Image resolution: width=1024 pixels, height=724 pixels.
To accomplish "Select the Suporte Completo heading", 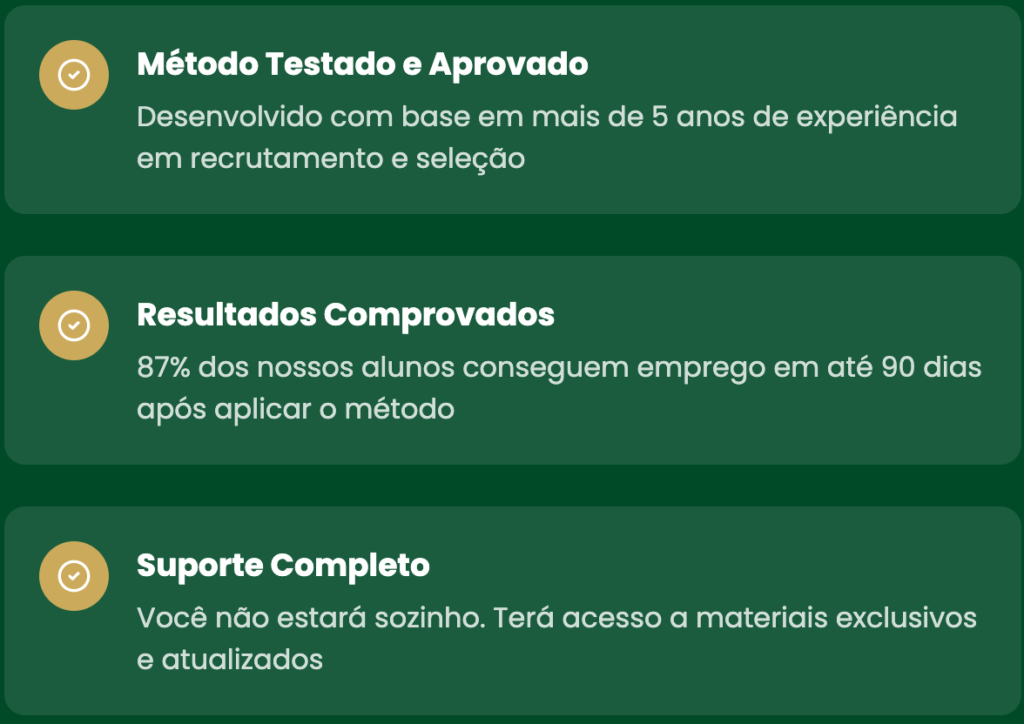I will point(283,566).
